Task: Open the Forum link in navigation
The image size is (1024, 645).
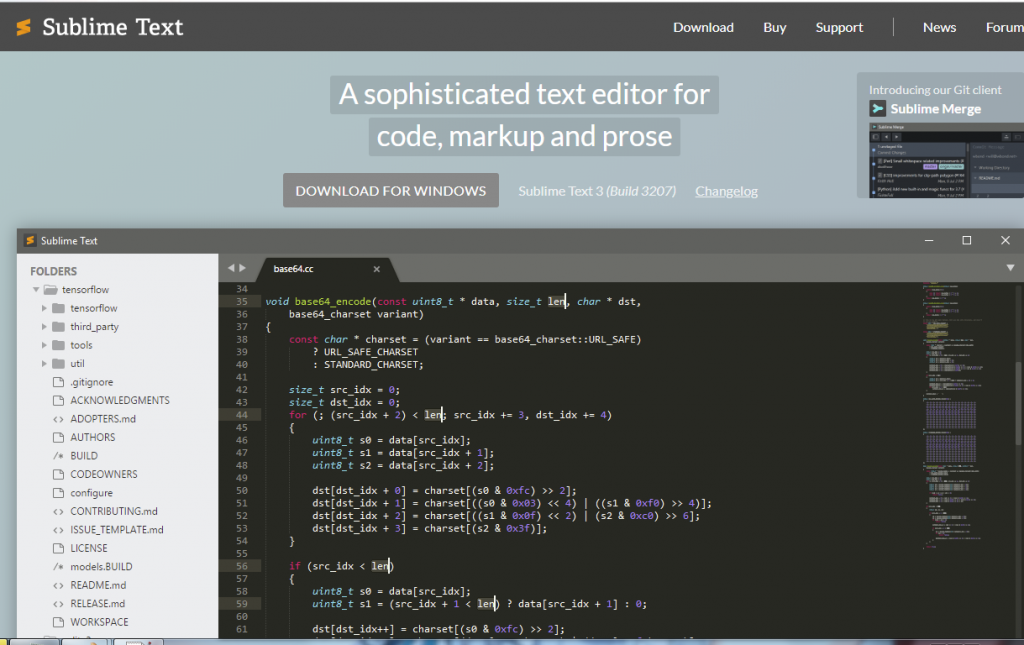Action: [x=1004, y=27]
